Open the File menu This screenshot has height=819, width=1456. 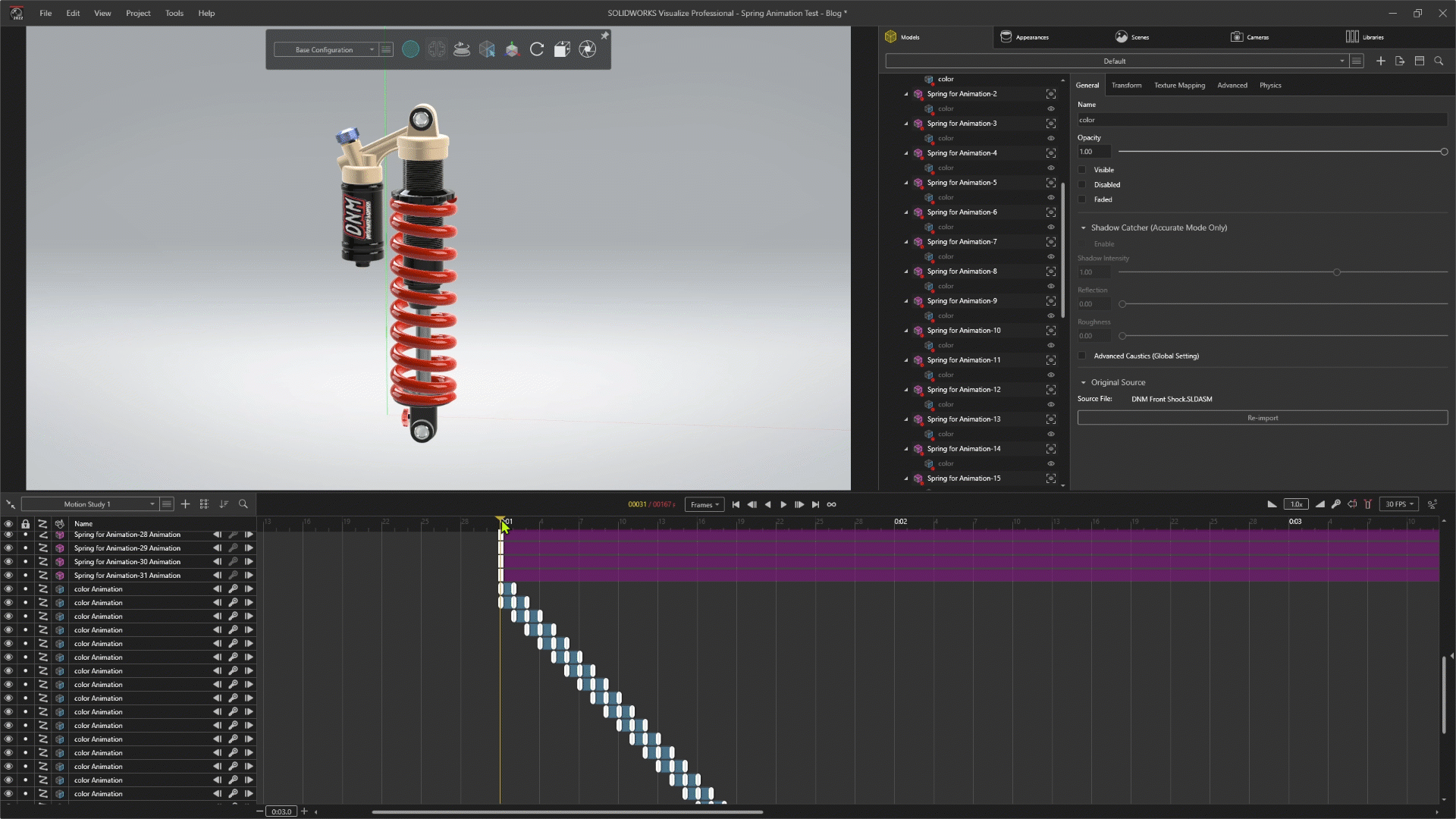[45, 13]
